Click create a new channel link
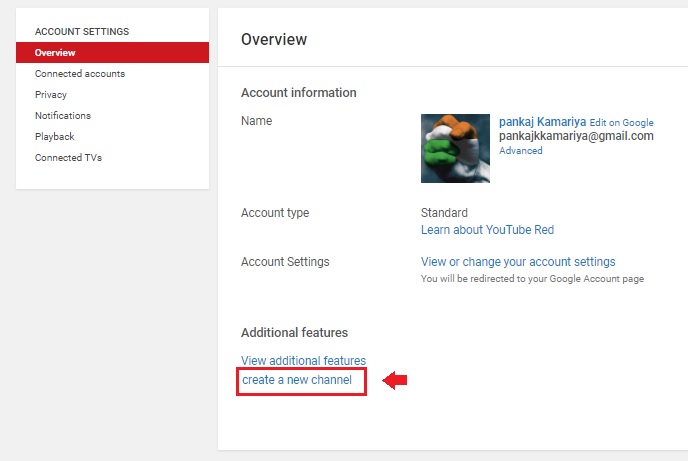Viewport: 690px width, 461px height. tap(297, 380)
